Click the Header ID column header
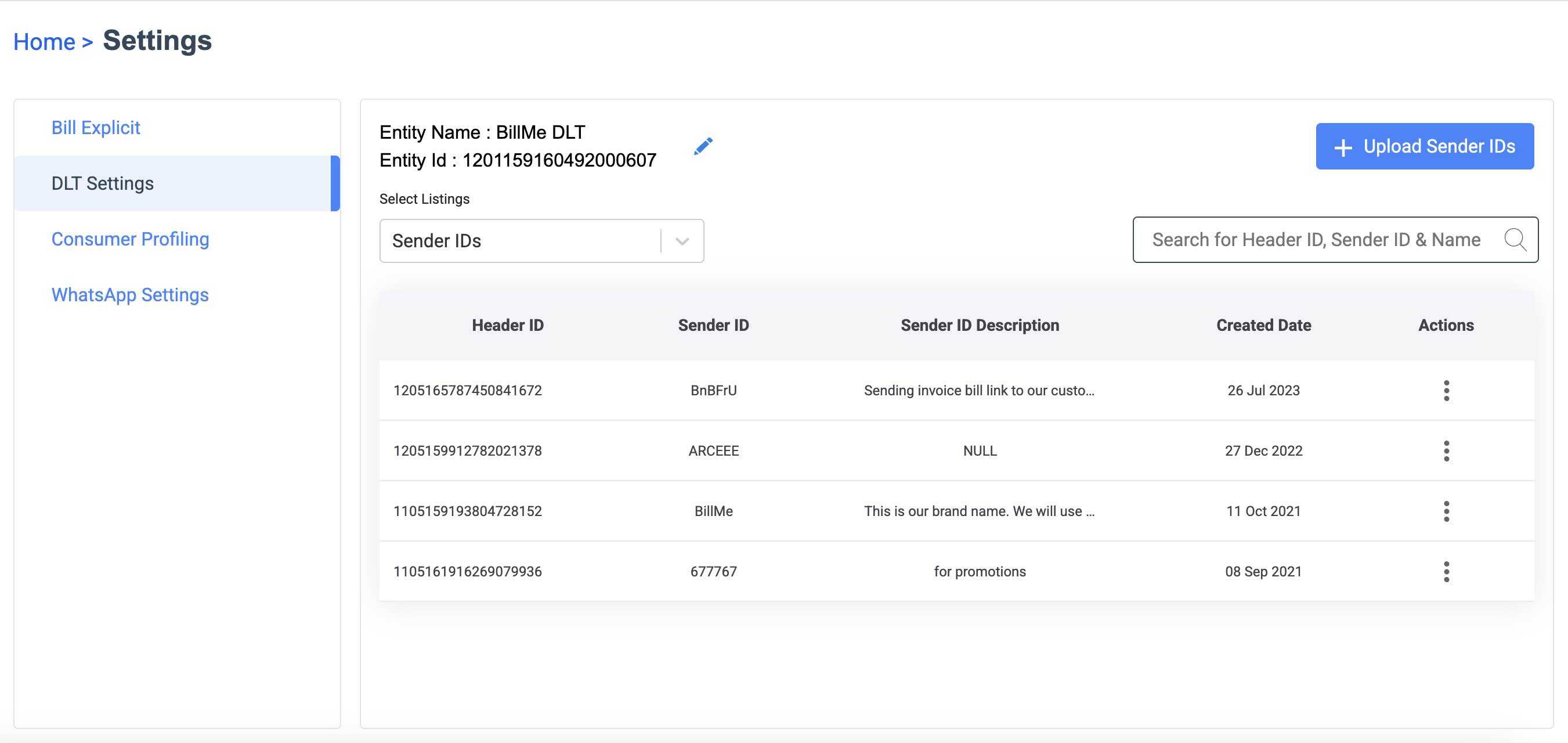The image size is (1568, 743). click(508, 325)
